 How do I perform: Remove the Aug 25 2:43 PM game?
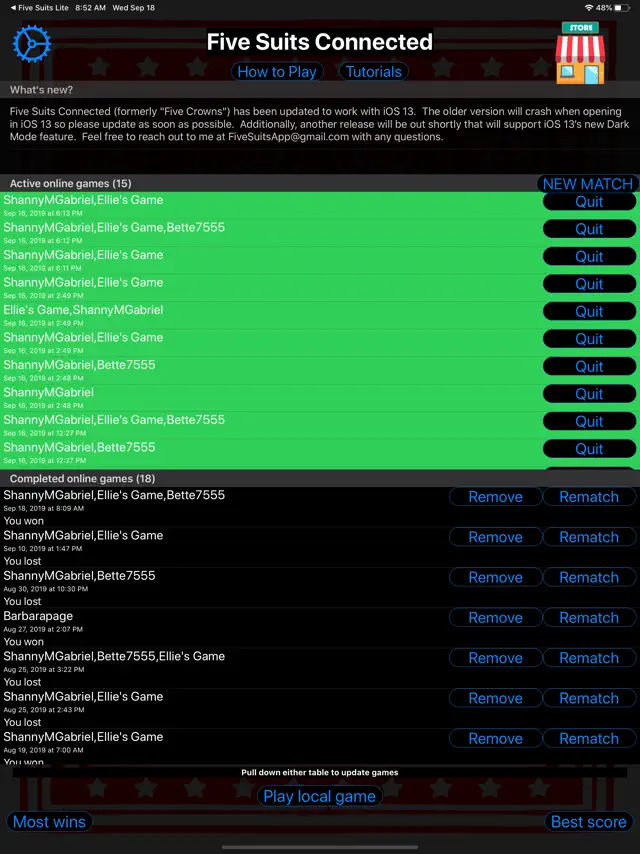pyautogui.click(x=496, y=698)
